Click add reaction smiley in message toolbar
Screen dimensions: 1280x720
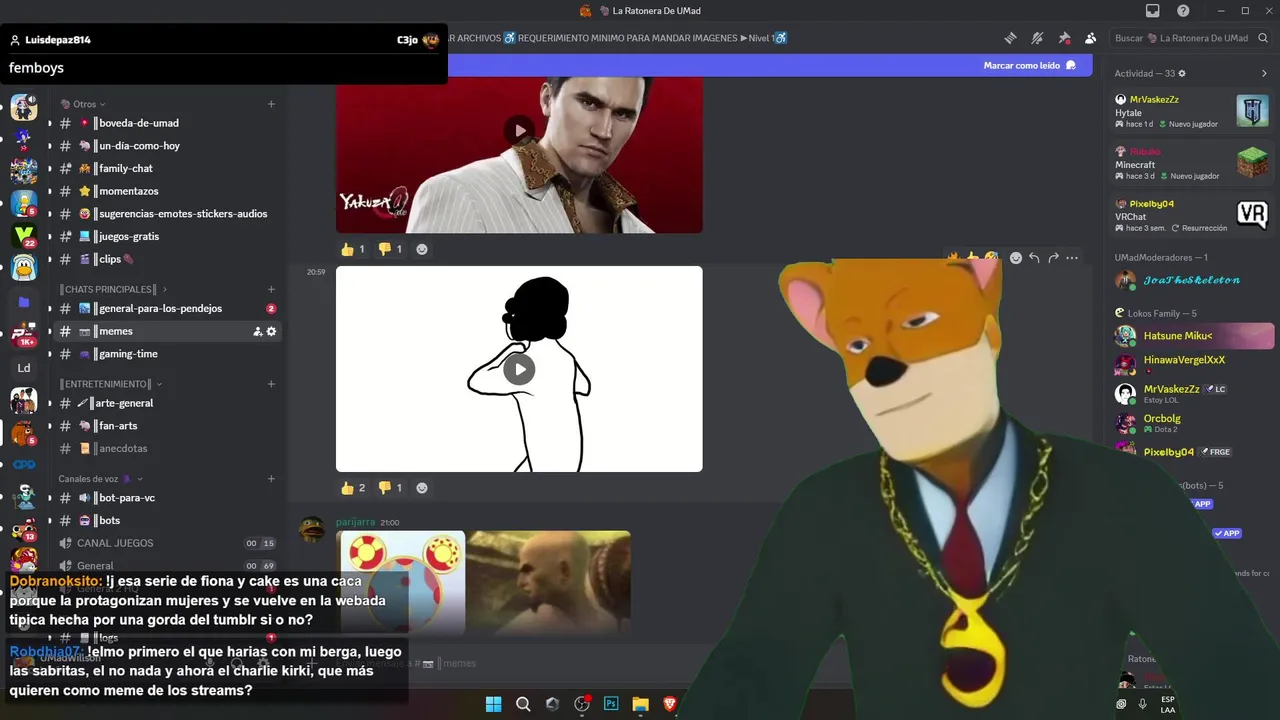(1016, 258)
